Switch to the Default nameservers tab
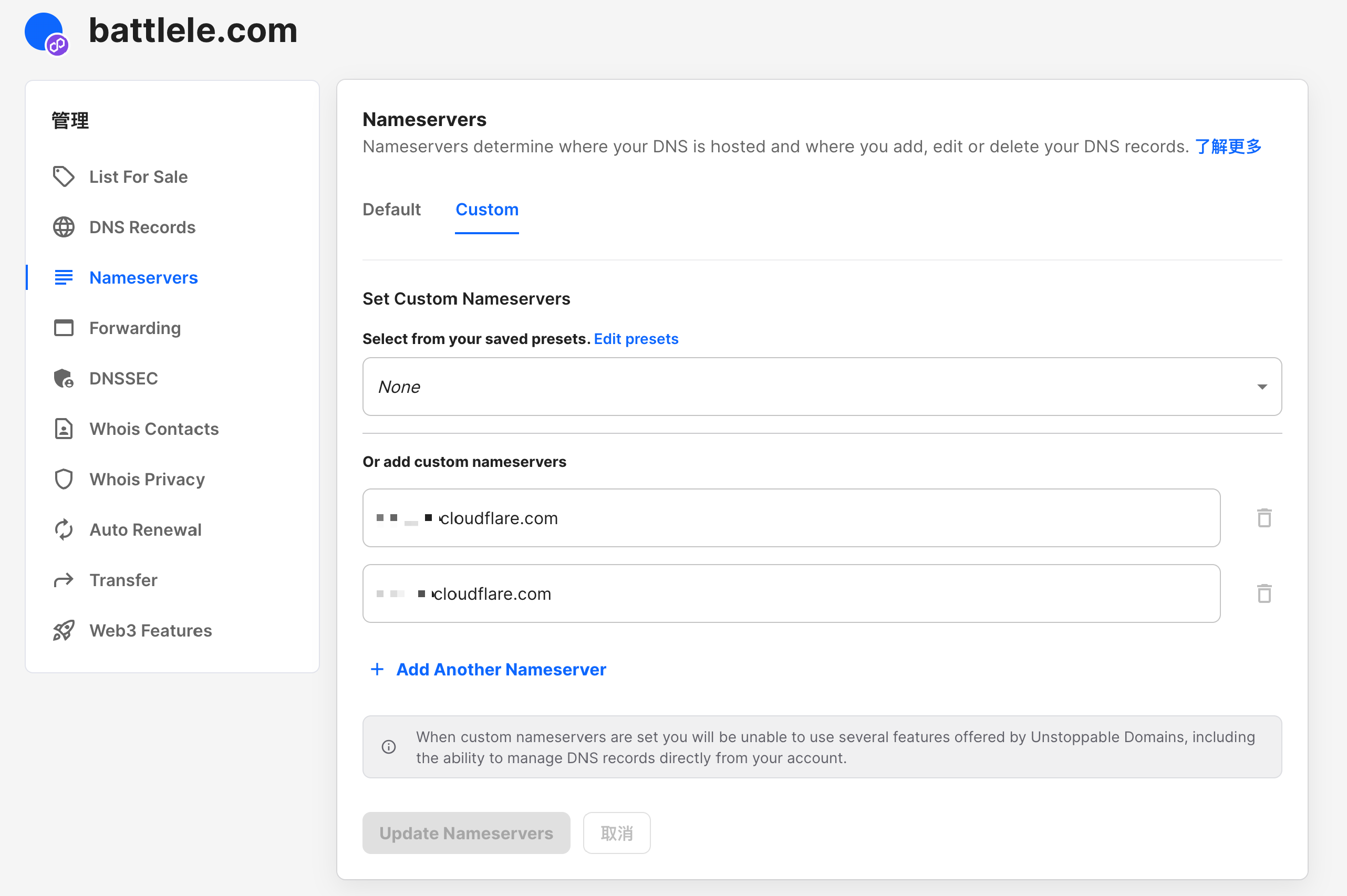 391,210
